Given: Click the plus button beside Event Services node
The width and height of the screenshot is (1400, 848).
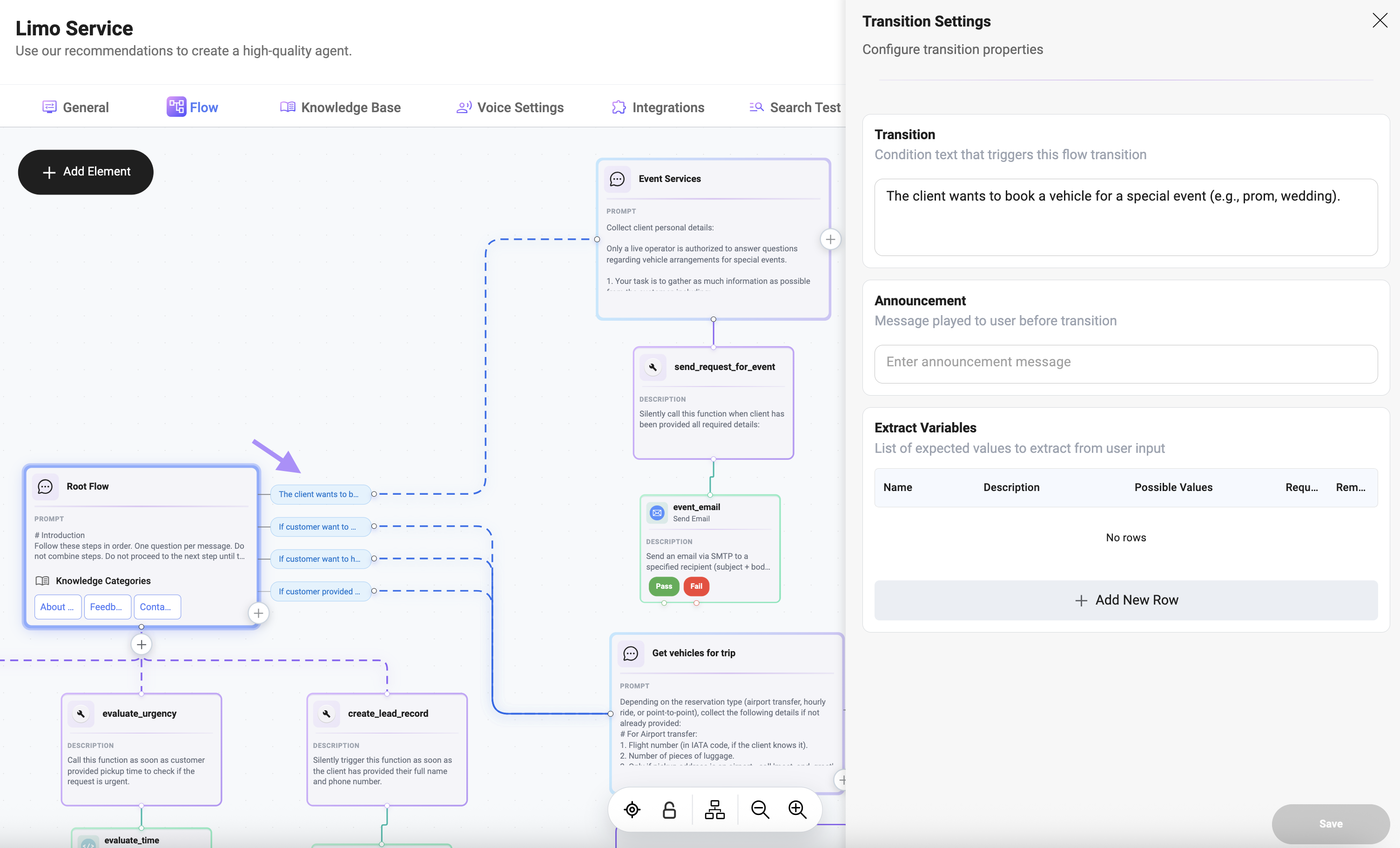Looking at the screenshot, I should pos(830,239).
